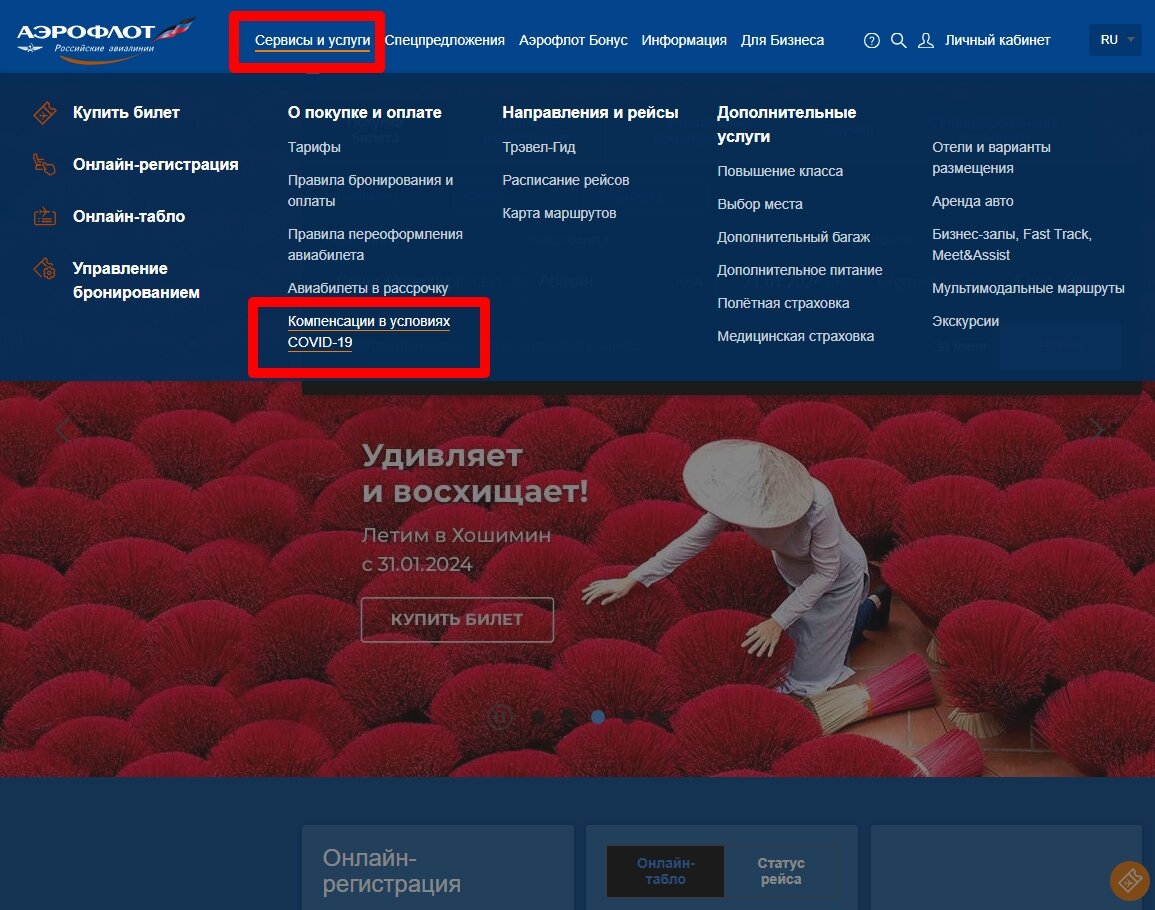Open Дополнительное питание

[799, 270]
